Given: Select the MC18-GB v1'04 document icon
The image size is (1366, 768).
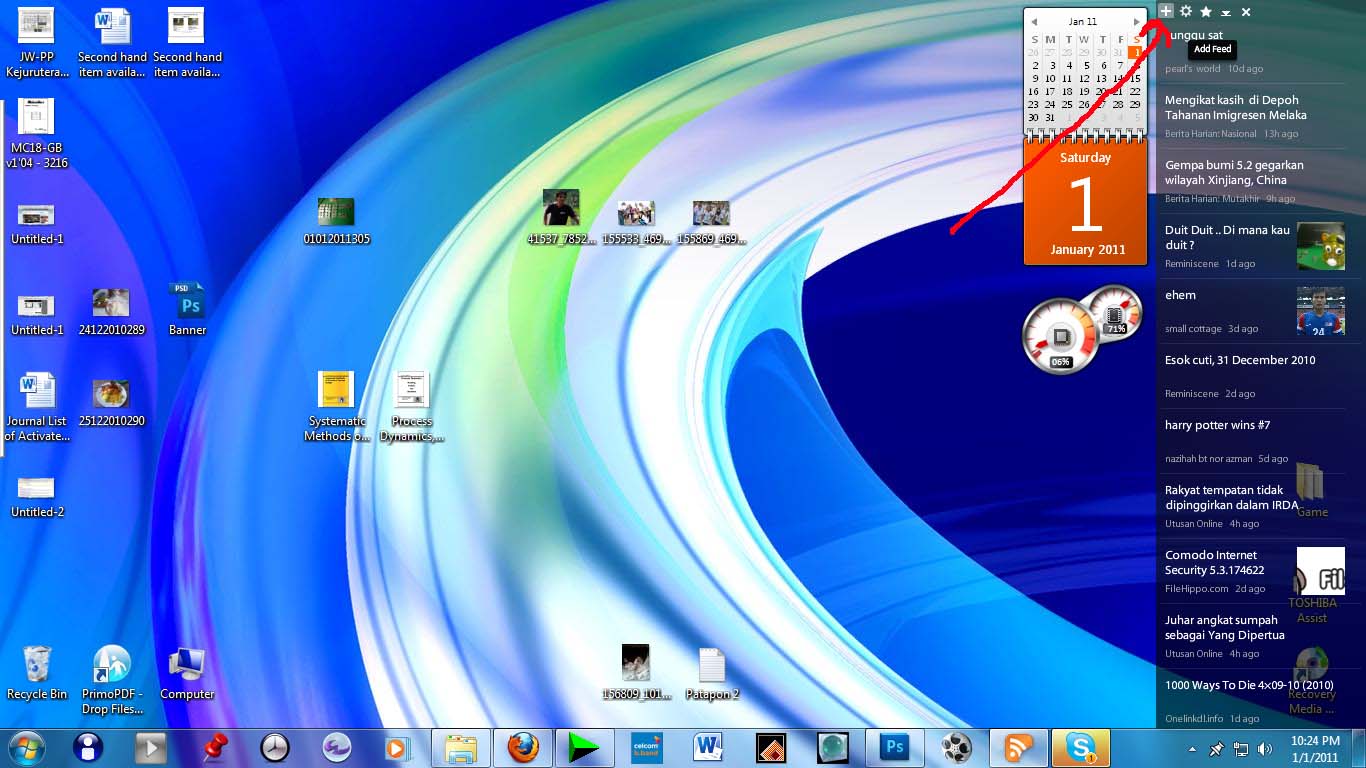Looking at the screenshot, I should [37, 134].
